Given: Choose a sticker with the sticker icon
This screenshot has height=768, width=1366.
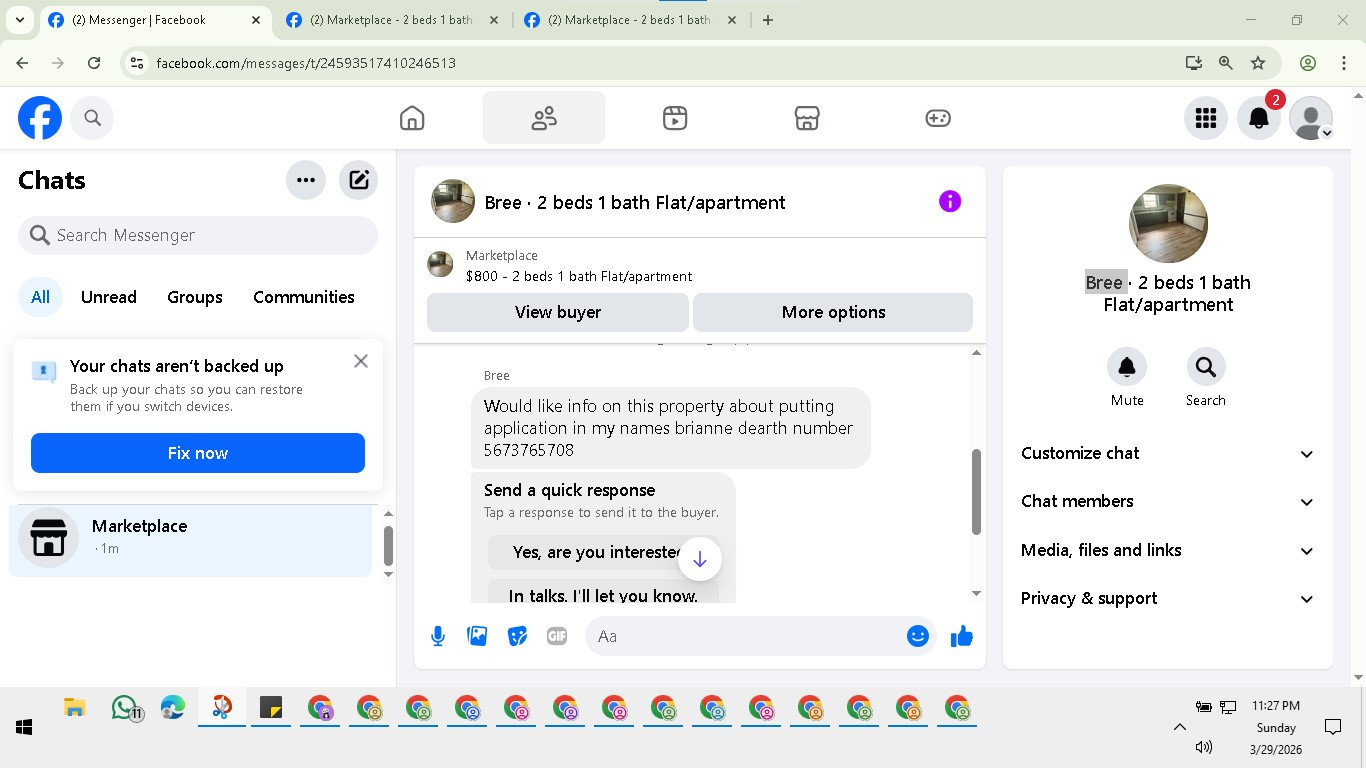Looking at the screenshot, I should coord(517,636).
